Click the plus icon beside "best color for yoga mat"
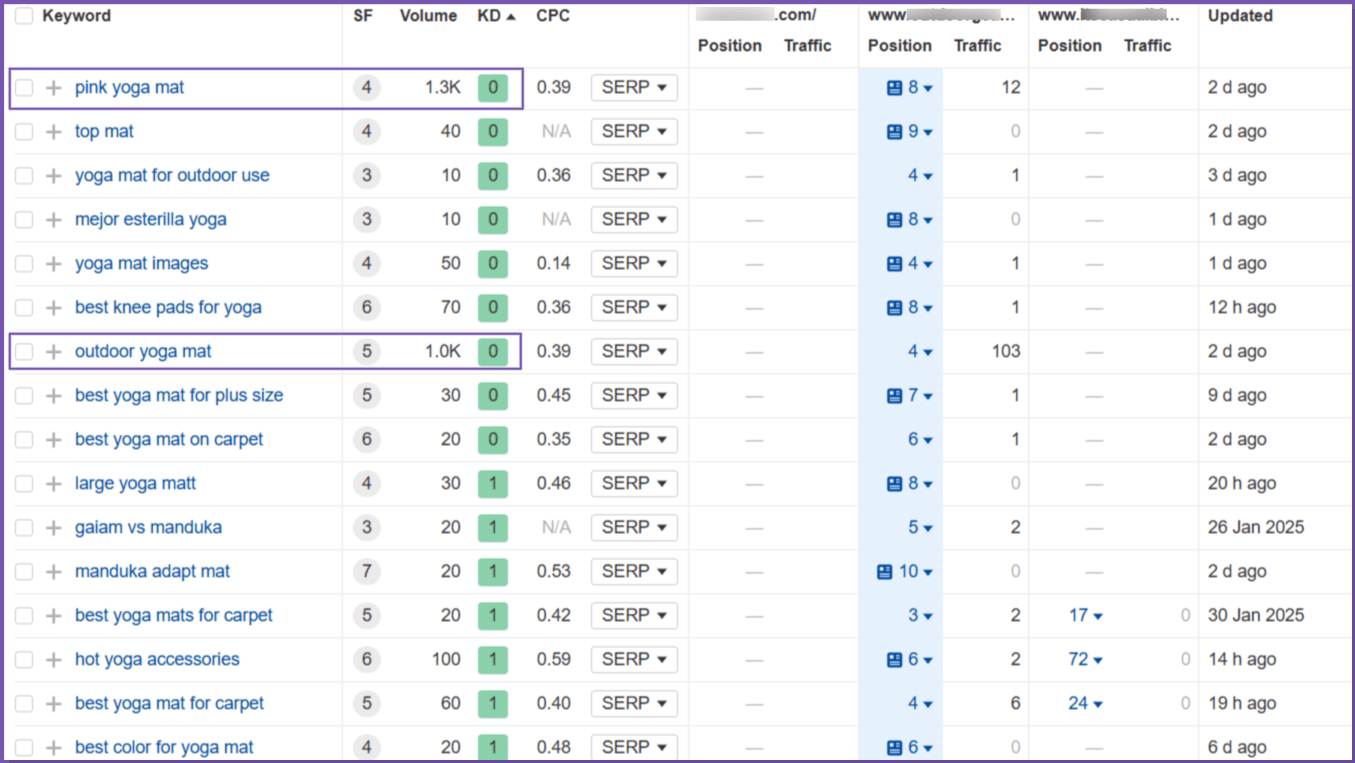The width and height of the screenshot is (1355, 763). coord(53,746)
